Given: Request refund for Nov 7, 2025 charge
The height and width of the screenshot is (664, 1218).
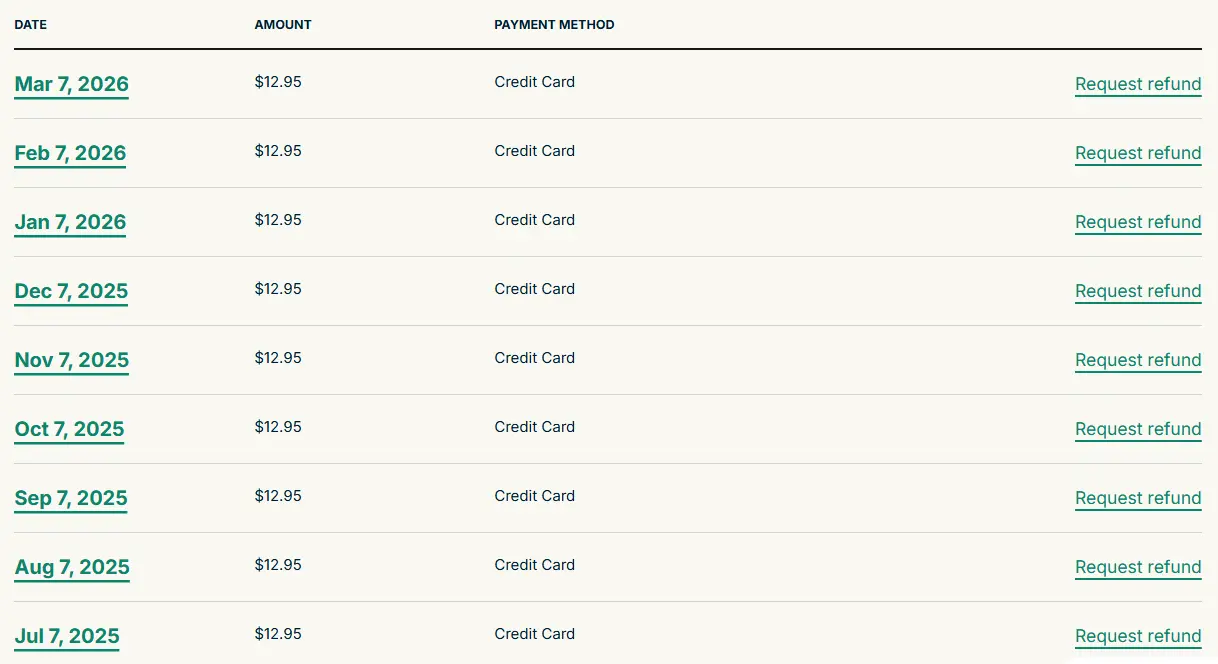Looking at the screenshot, I should pyautogui.click(x=1138, y=361).
